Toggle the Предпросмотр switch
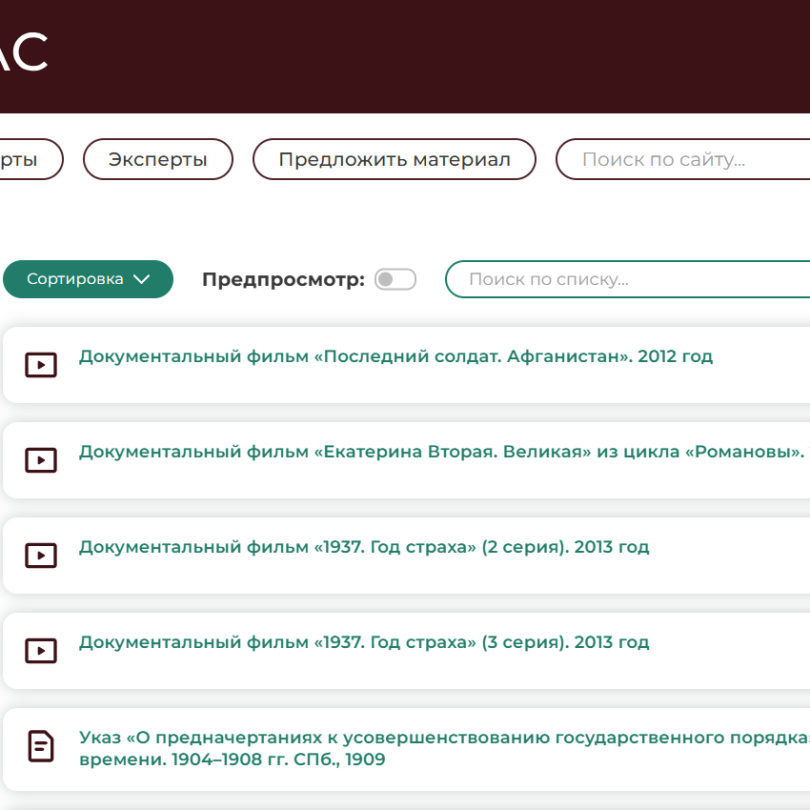The height and width of the screenshot is (810, 810). click(395, 280)
